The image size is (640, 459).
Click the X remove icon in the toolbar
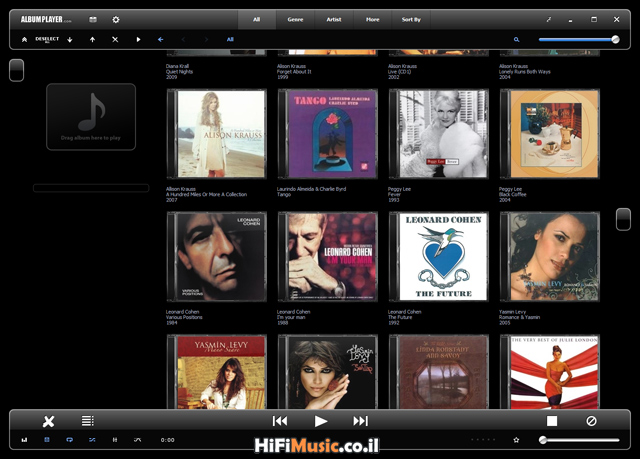click(x=115, y=40)
